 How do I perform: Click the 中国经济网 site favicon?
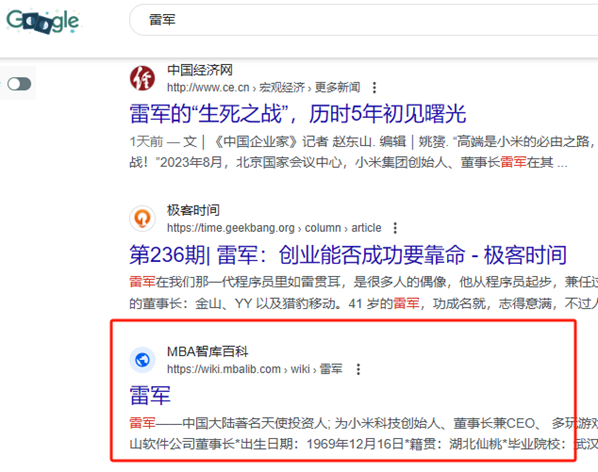point(142,78)
